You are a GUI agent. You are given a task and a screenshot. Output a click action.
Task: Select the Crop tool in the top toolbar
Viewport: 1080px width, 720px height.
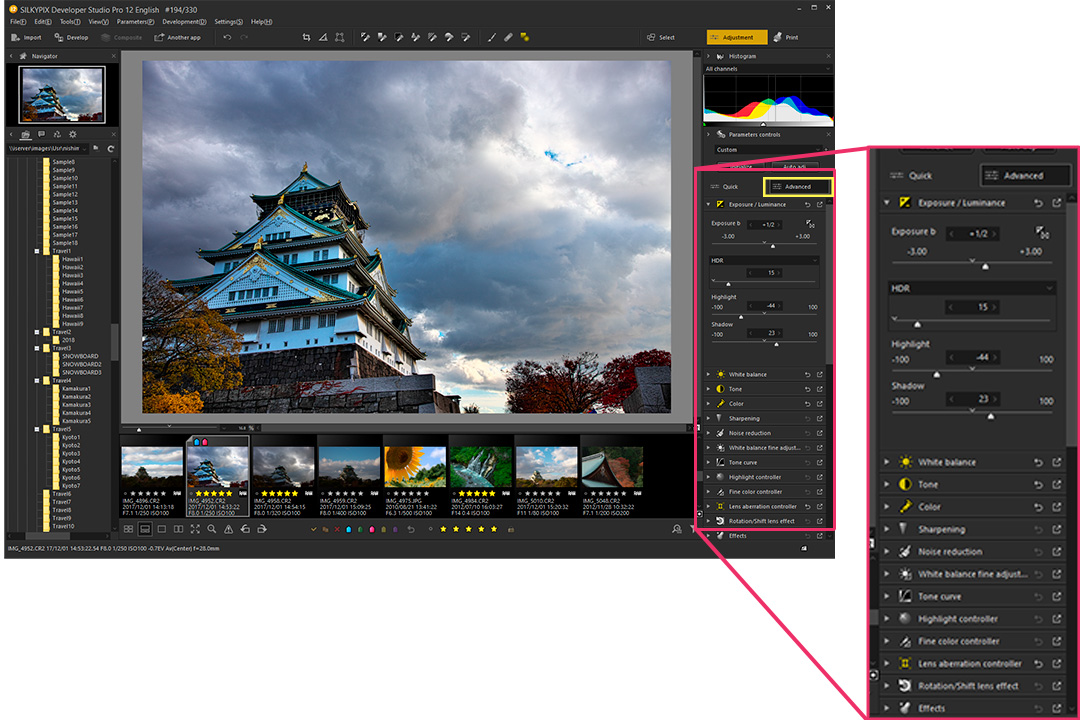point(307,37)
